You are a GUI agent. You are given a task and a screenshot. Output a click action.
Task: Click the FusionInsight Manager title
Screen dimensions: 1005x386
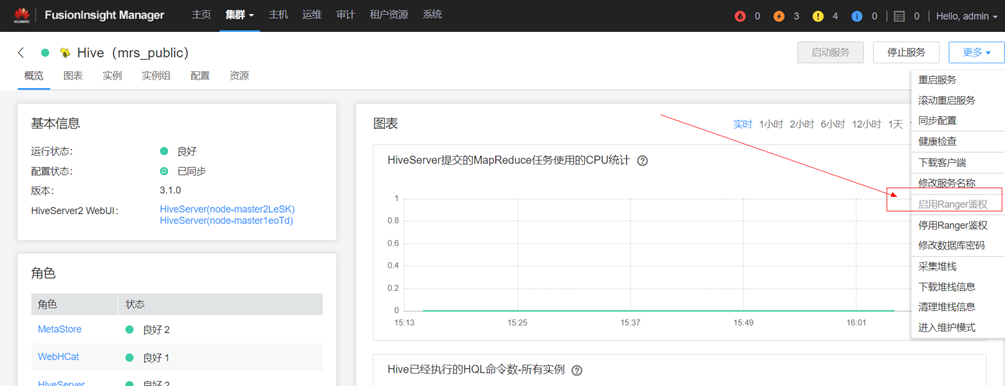coord(105,15)
